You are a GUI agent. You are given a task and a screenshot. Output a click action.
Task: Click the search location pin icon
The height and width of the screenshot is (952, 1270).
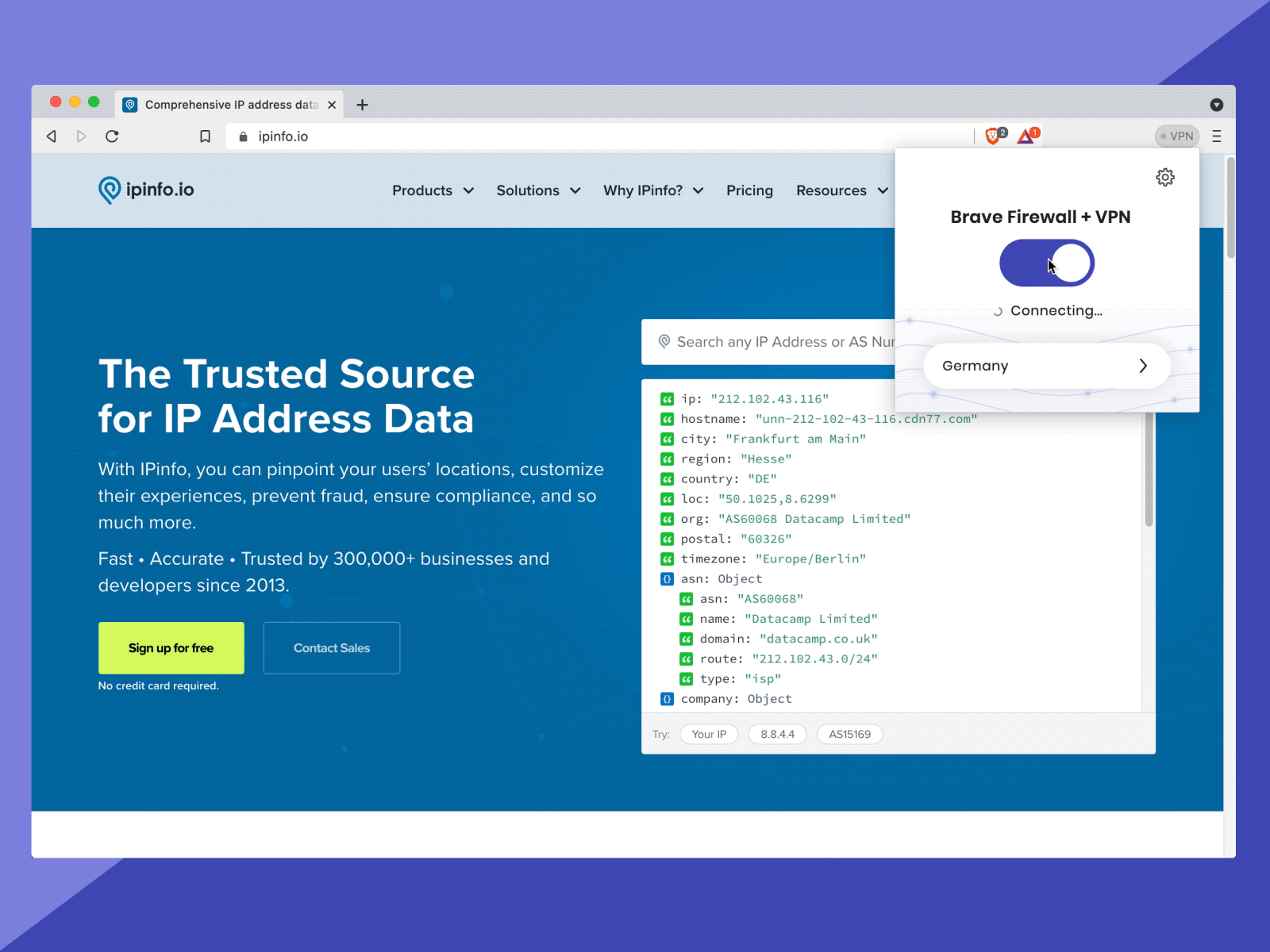pos(664,341)
